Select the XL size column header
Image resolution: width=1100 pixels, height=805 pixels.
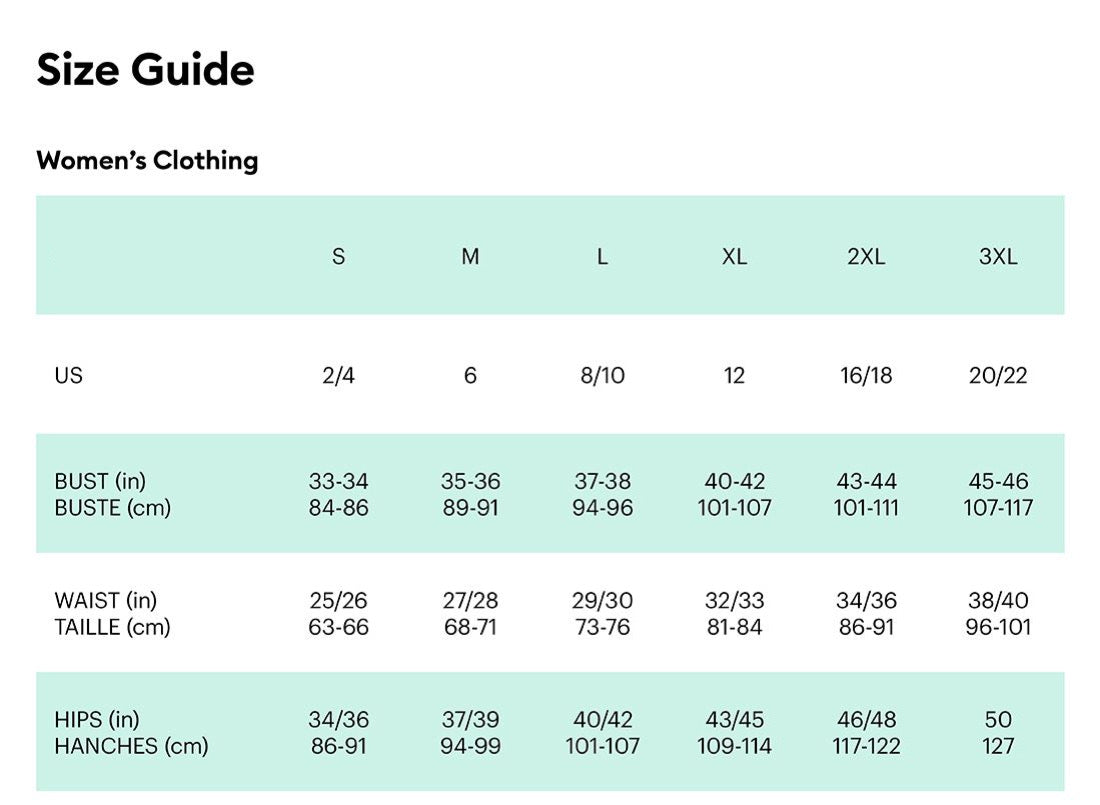pos(735,256)
